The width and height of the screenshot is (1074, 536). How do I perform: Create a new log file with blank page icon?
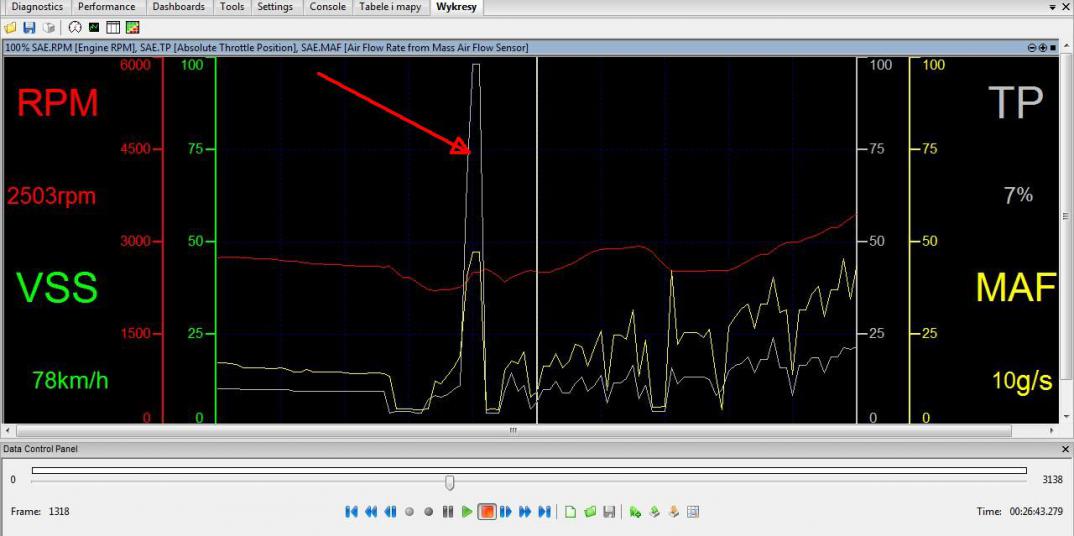tap(570, 512)
